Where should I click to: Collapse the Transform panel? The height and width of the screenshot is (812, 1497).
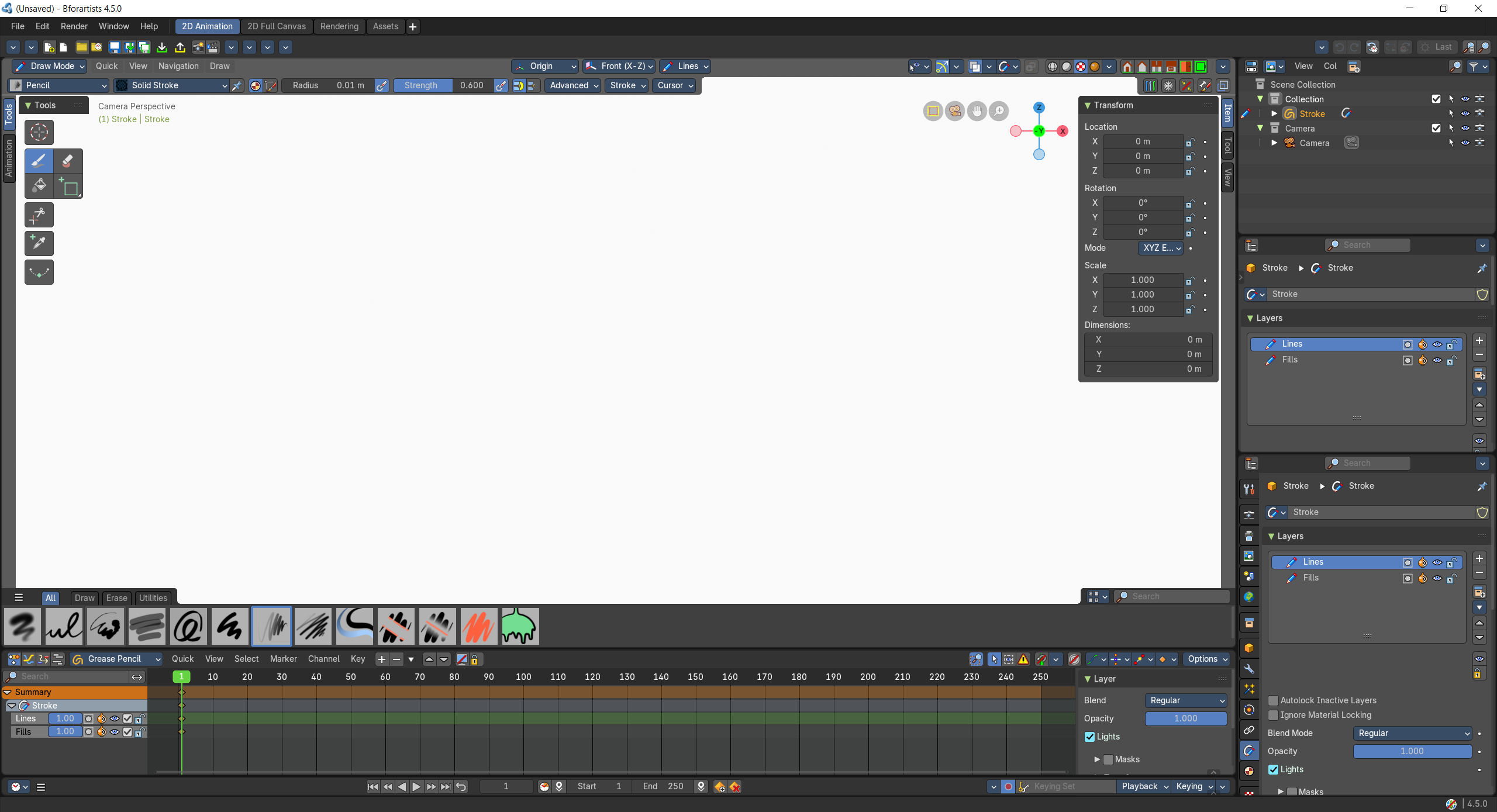point(1088,105)
